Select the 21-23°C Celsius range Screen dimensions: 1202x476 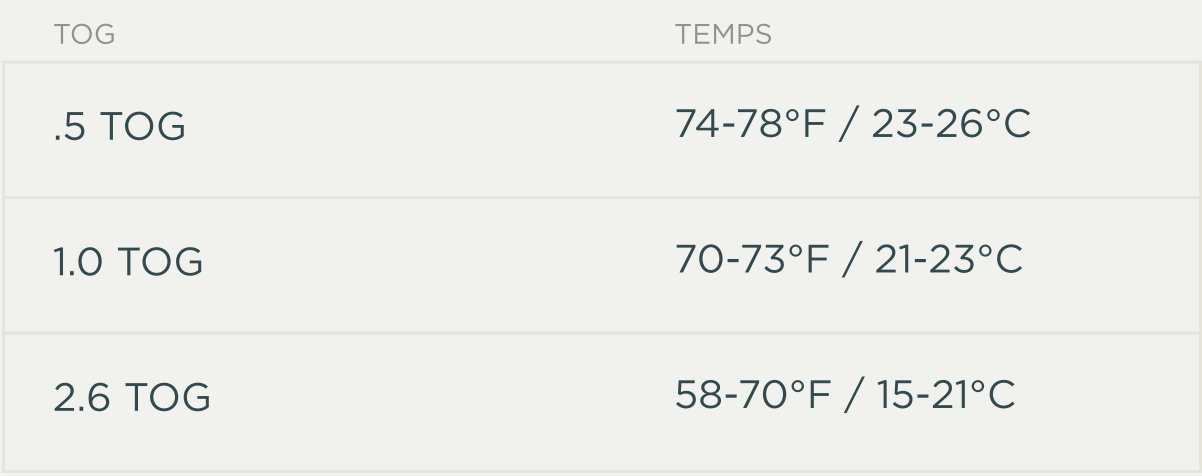click(949, 260)
